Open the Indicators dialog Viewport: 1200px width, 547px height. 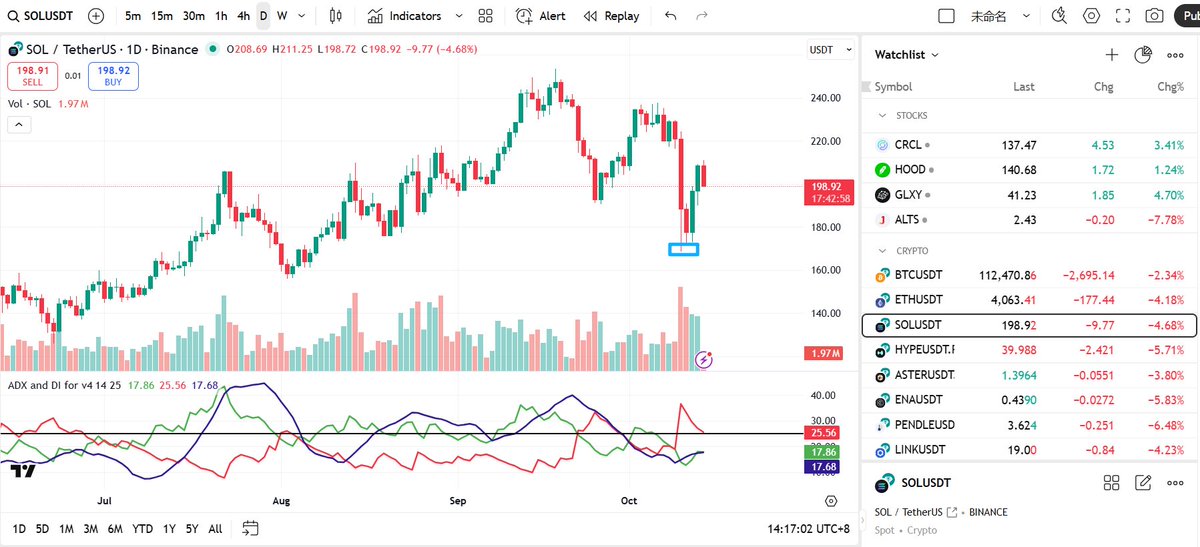(404, 16)
